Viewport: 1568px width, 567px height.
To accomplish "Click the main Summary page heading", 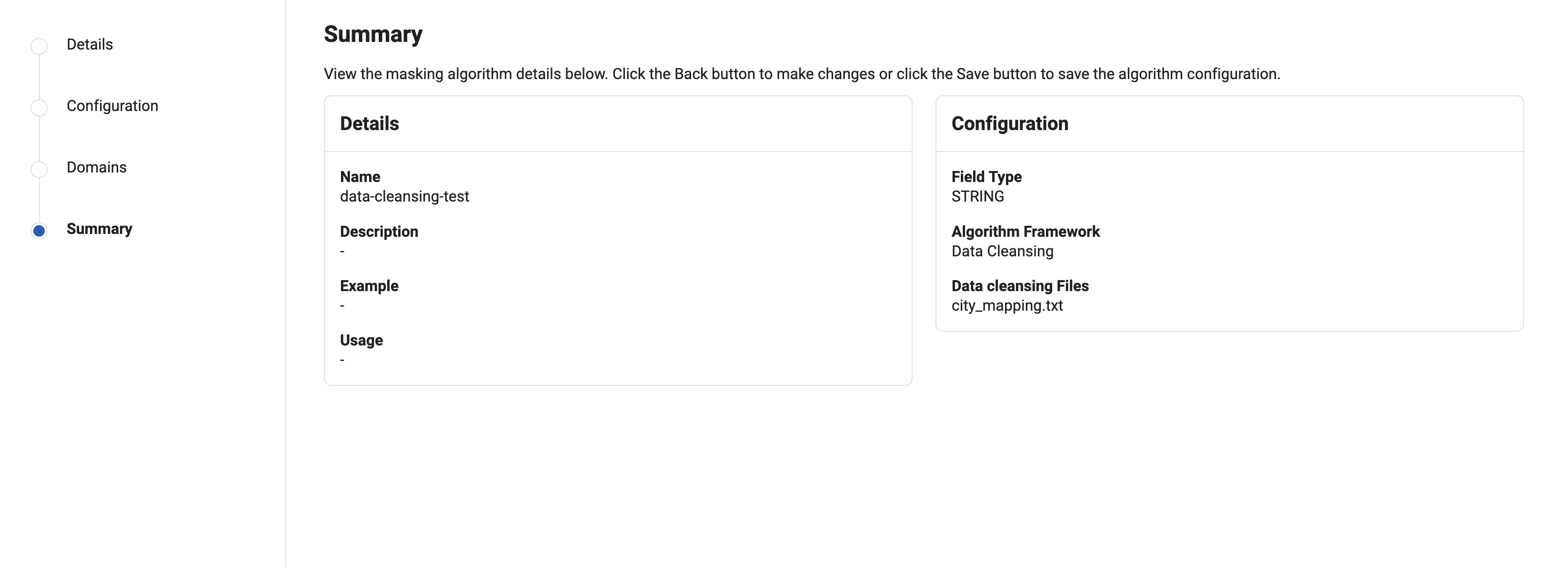I will pyautogui.click(x=372, y=34).
